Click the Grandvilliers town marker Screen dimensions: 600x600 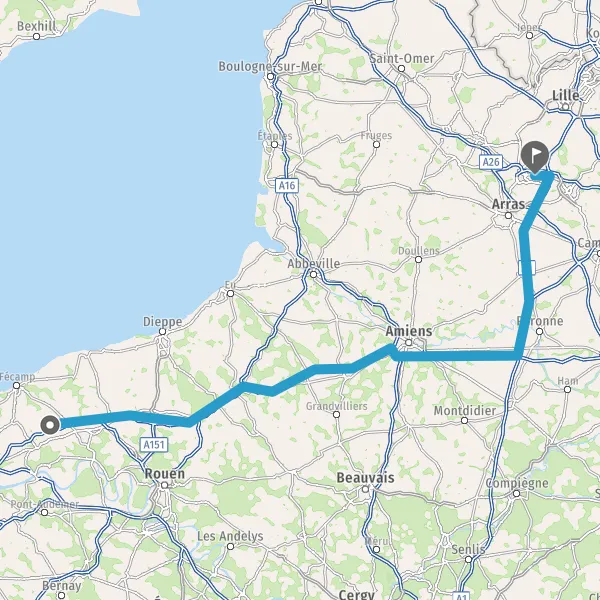pyautogui.click(x=336, y=414)
